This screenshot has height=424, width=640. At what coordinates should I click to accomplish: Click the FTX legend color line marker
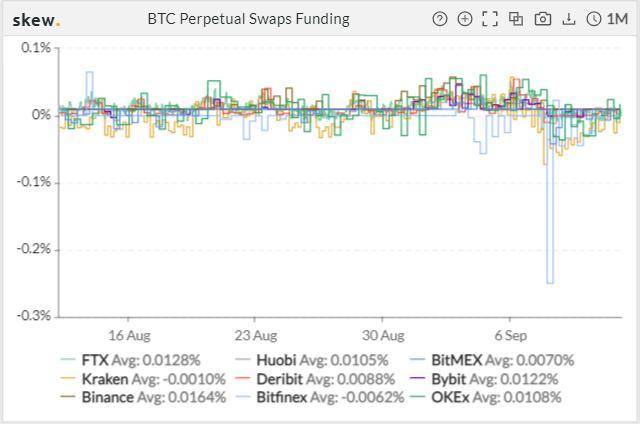(68, 360)
